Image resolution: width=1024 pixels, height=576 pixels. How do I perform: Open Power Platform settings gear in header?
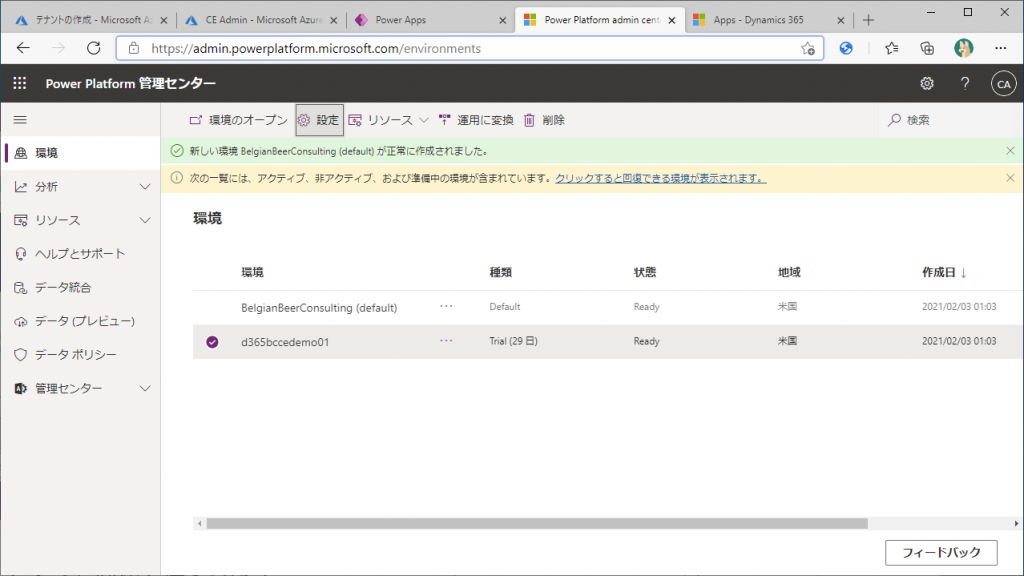(x=927, y=84)
